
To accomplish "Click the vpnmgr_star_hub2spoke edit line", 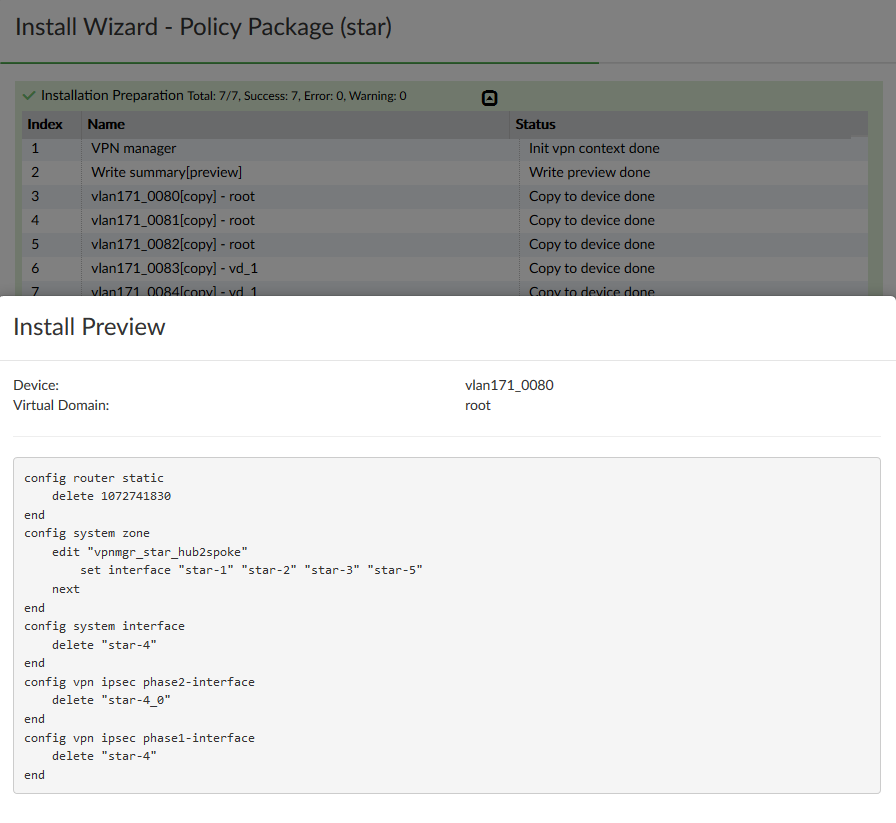I will point(150,552).
